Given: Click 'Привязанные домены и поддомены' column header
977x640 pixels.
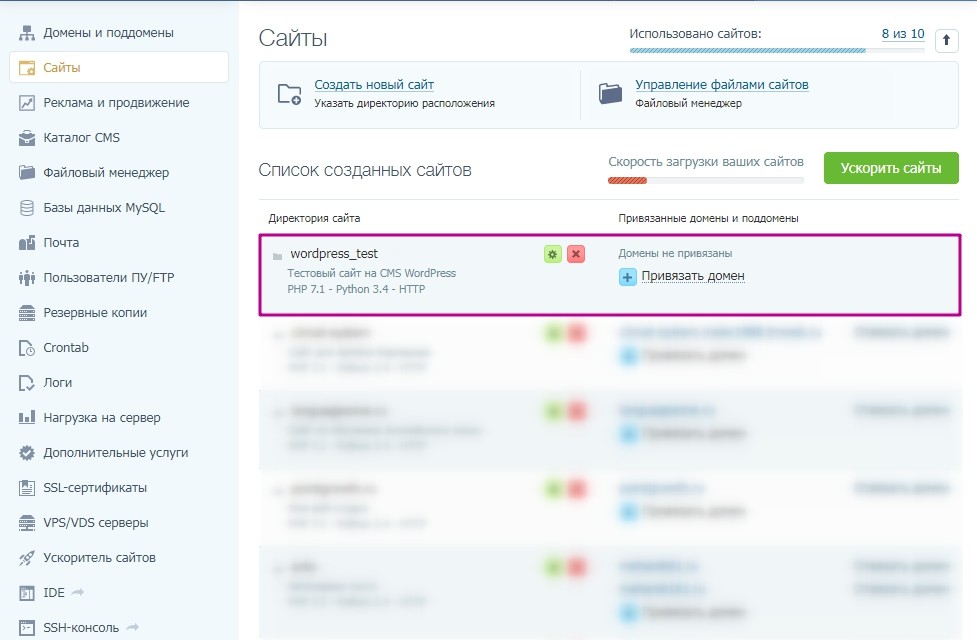Looking at the screenshot, I should (708, 218).
